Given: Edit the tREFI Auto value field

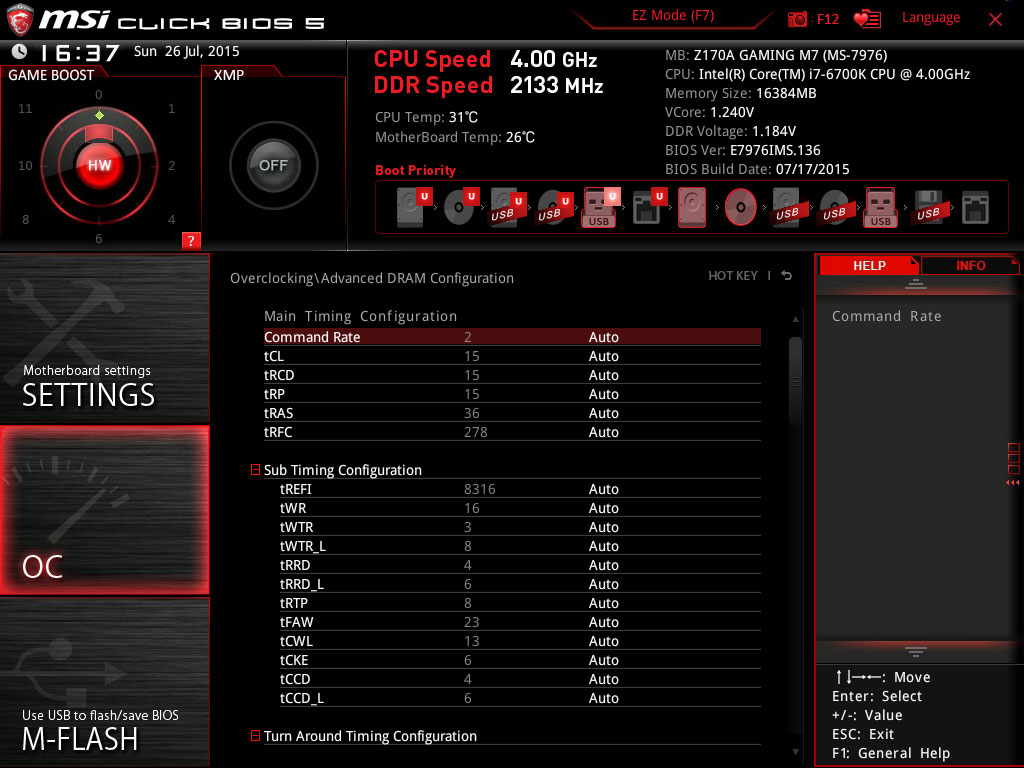Looking at the screenshot, I should 603,488.
